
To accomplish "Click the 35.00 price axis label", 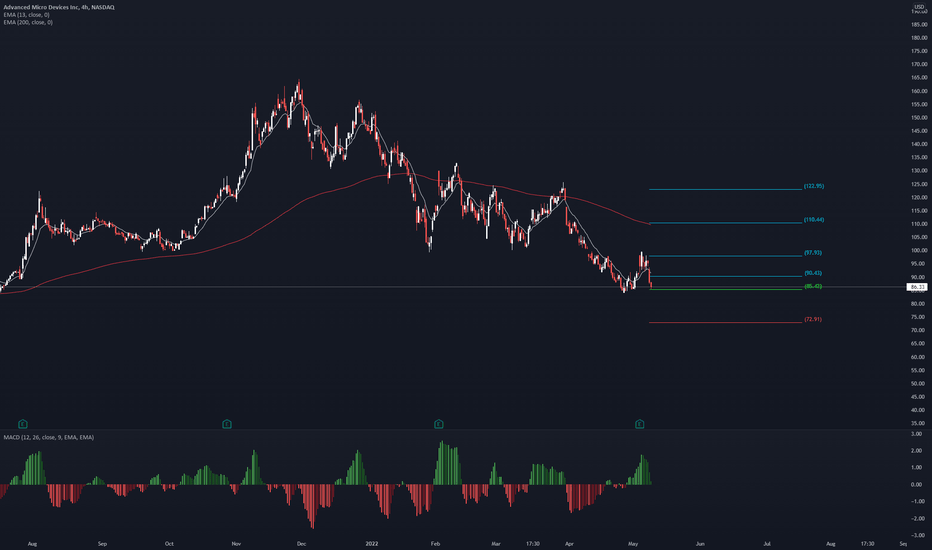I will (x=919, y=424).
